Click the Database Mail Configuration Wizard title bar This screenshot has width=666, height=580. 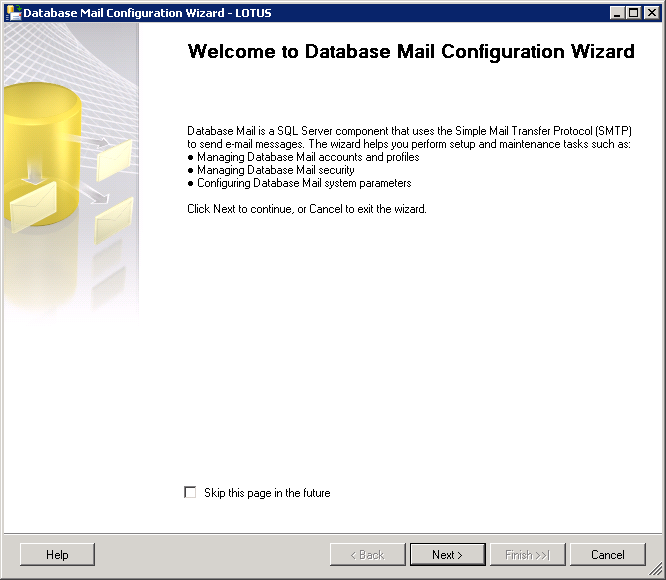[x=333, y=13]
